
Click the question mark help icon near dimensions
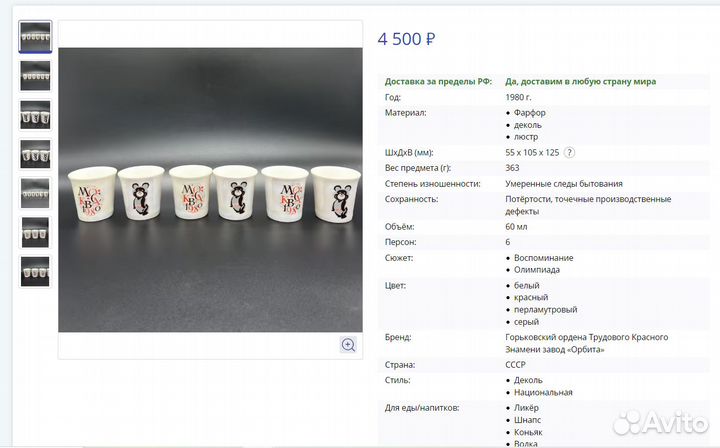569,153
